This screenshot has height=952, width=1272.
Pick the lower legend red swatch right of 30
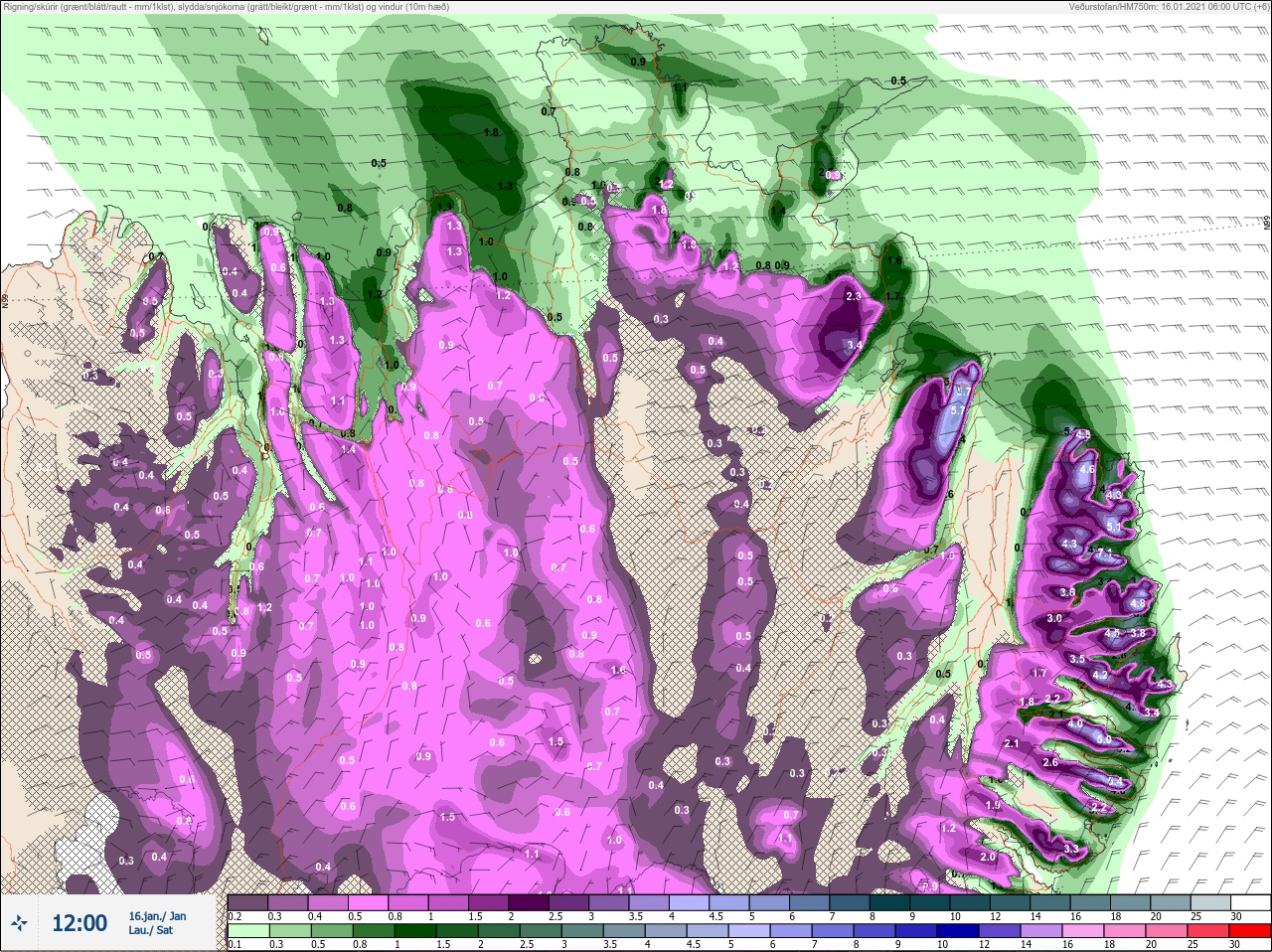pos(1251,930)
